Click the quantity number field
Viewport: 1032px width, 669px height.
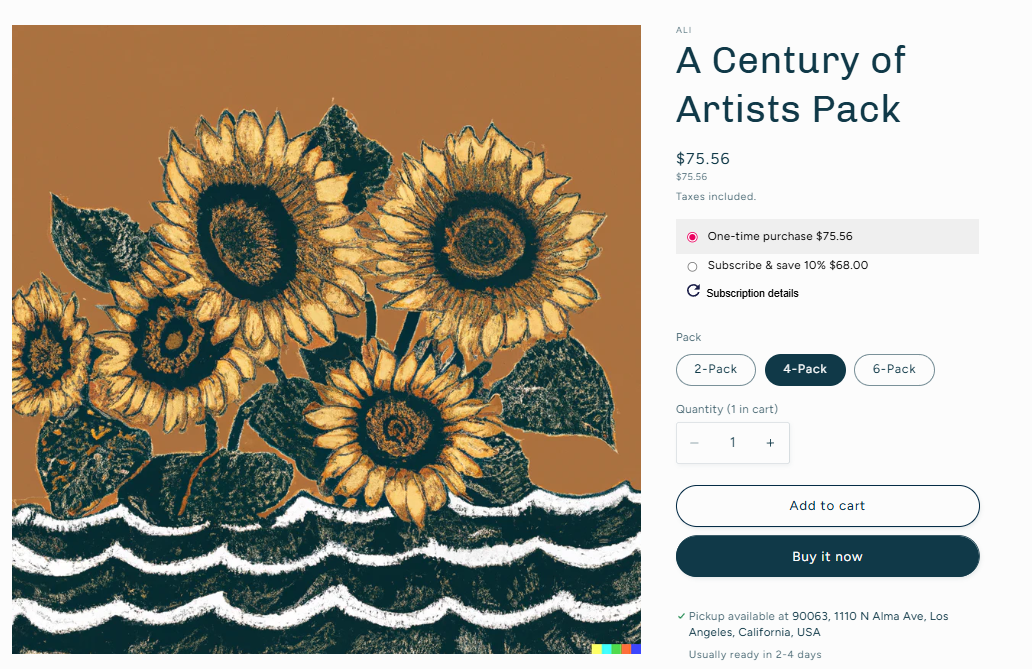pyautogui.click(x=733, y=442)
